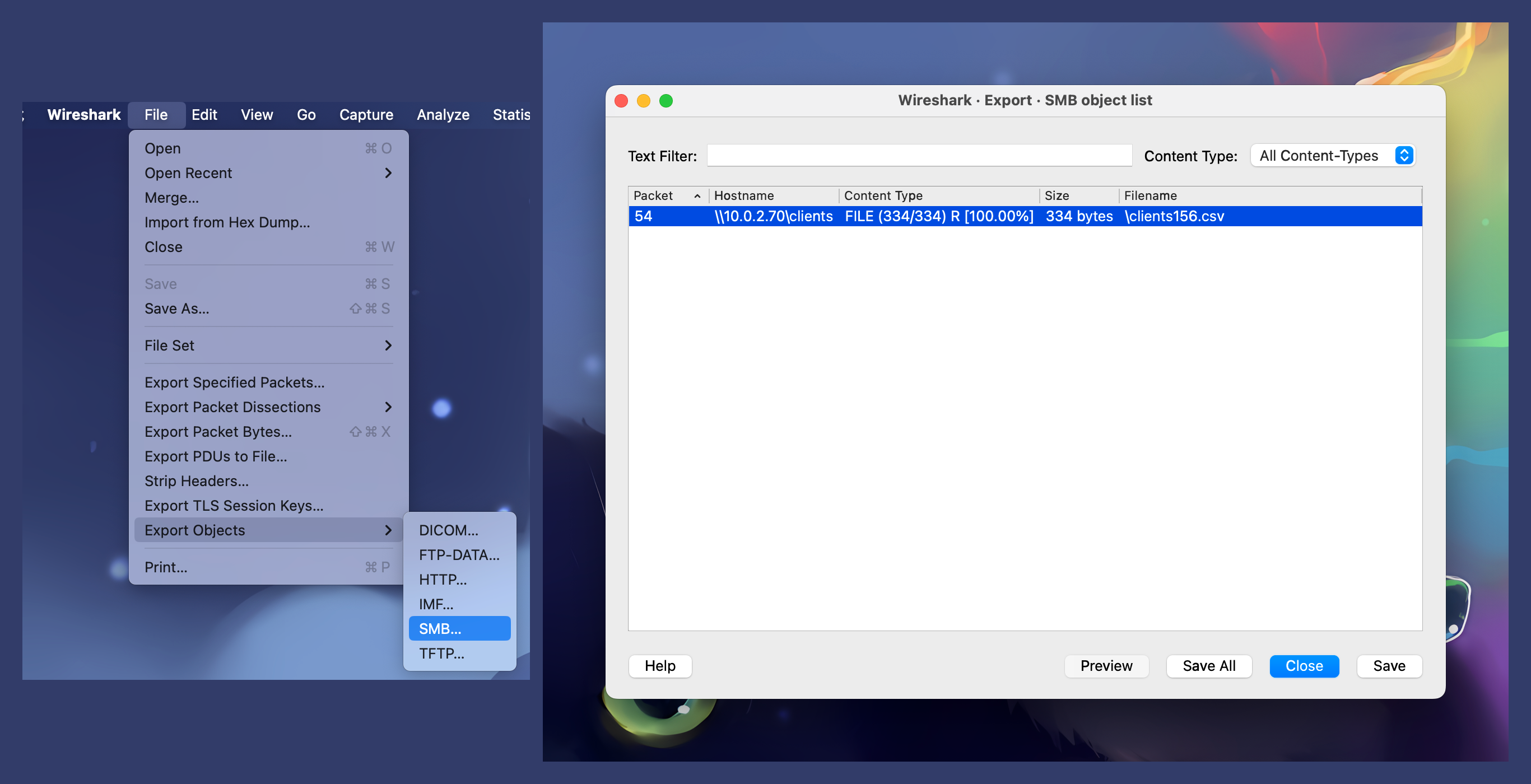Image resolution: width=1531 pixels, height=784 pixels.
Task: Select Merge... menu entry
Action: tap(269, 198)
